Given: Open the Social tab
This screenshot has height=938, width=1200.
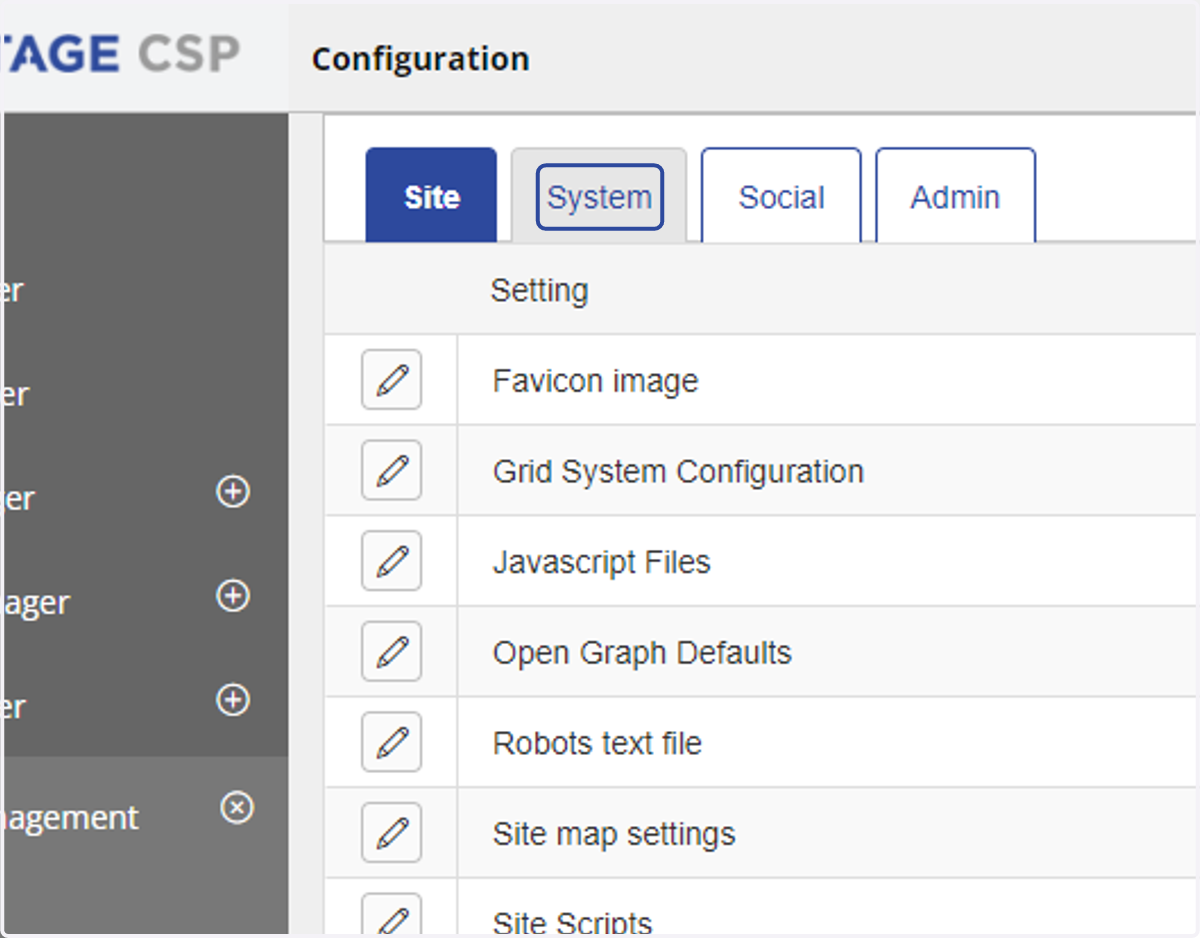Looking at the screenshot, I should tap(781, 197).
